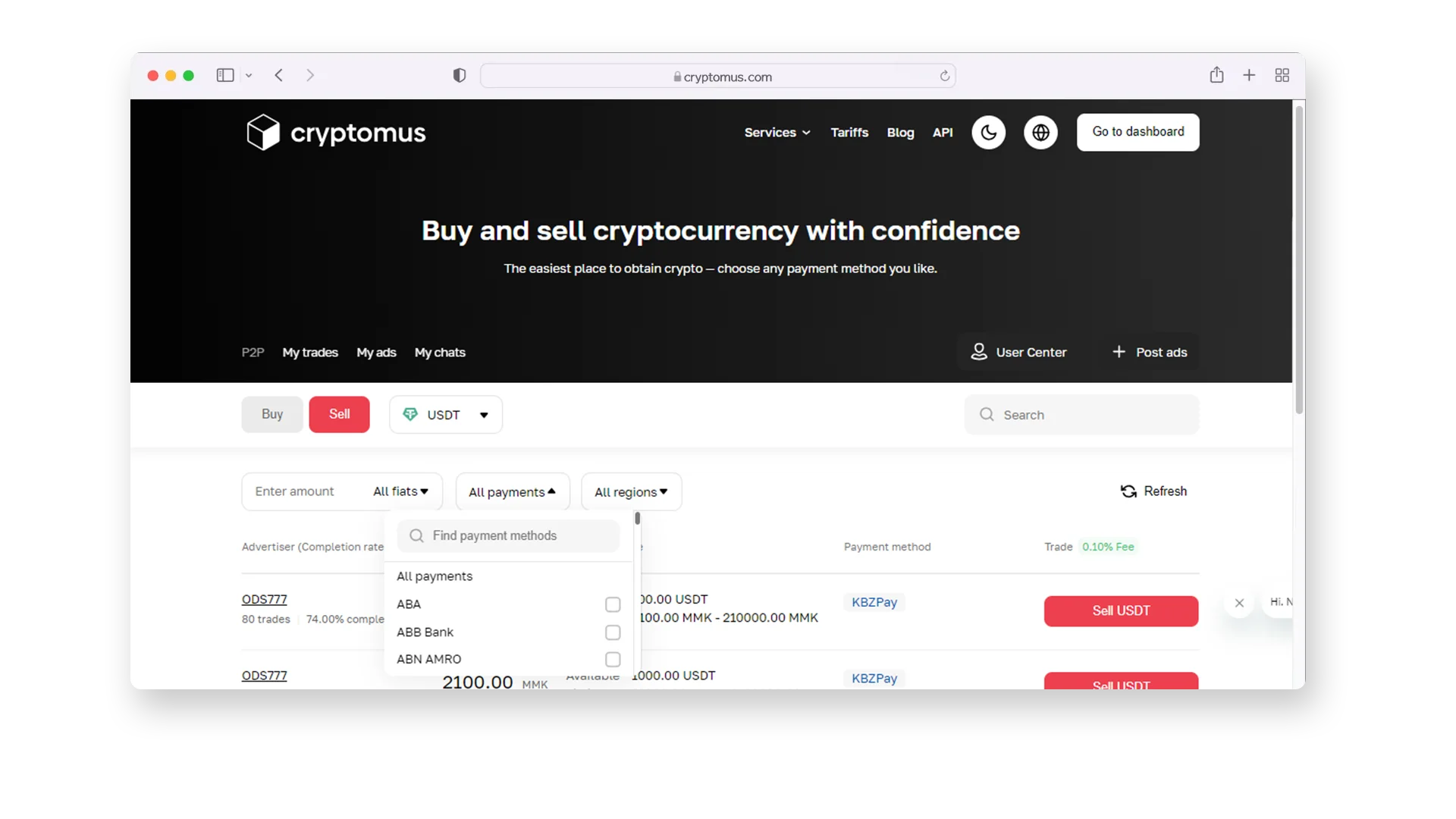This screenshot has width=1456, height=819.
Task: Click Sell USDT button for QDS777
Action: coord(1120,610)
